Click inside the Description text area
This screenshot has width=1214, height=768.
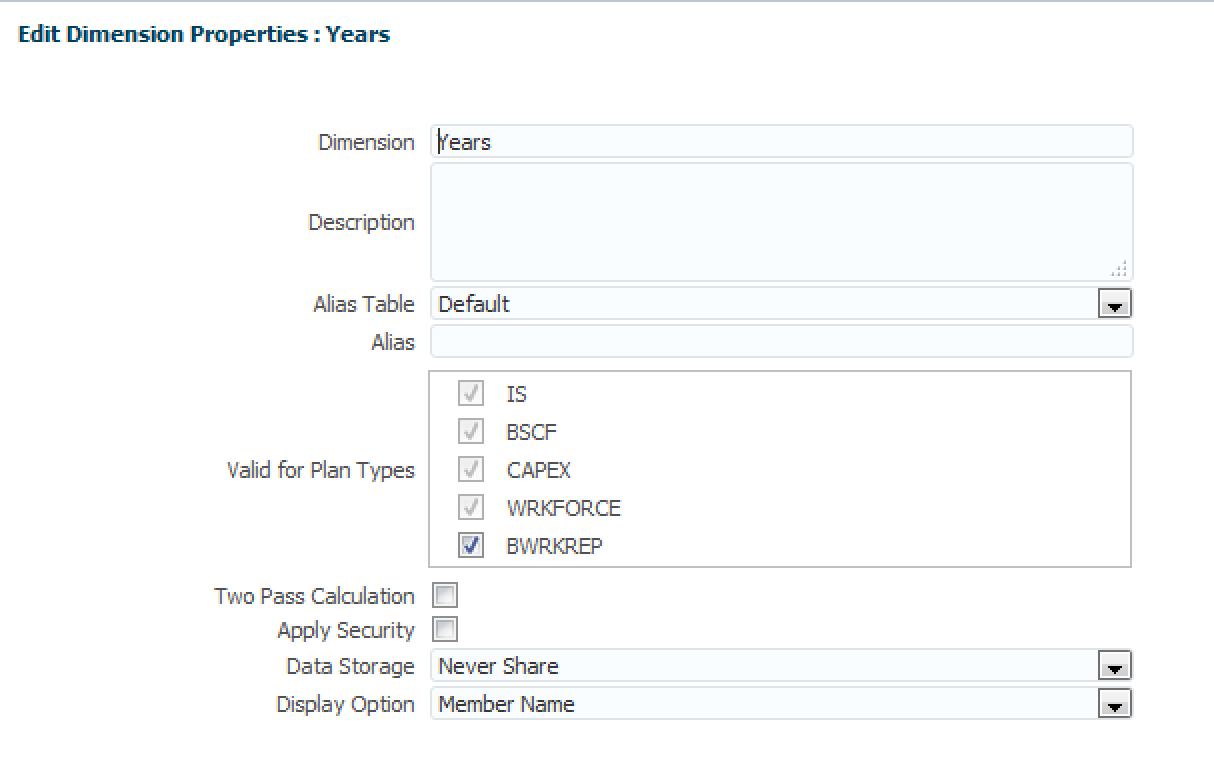point(780,221)
